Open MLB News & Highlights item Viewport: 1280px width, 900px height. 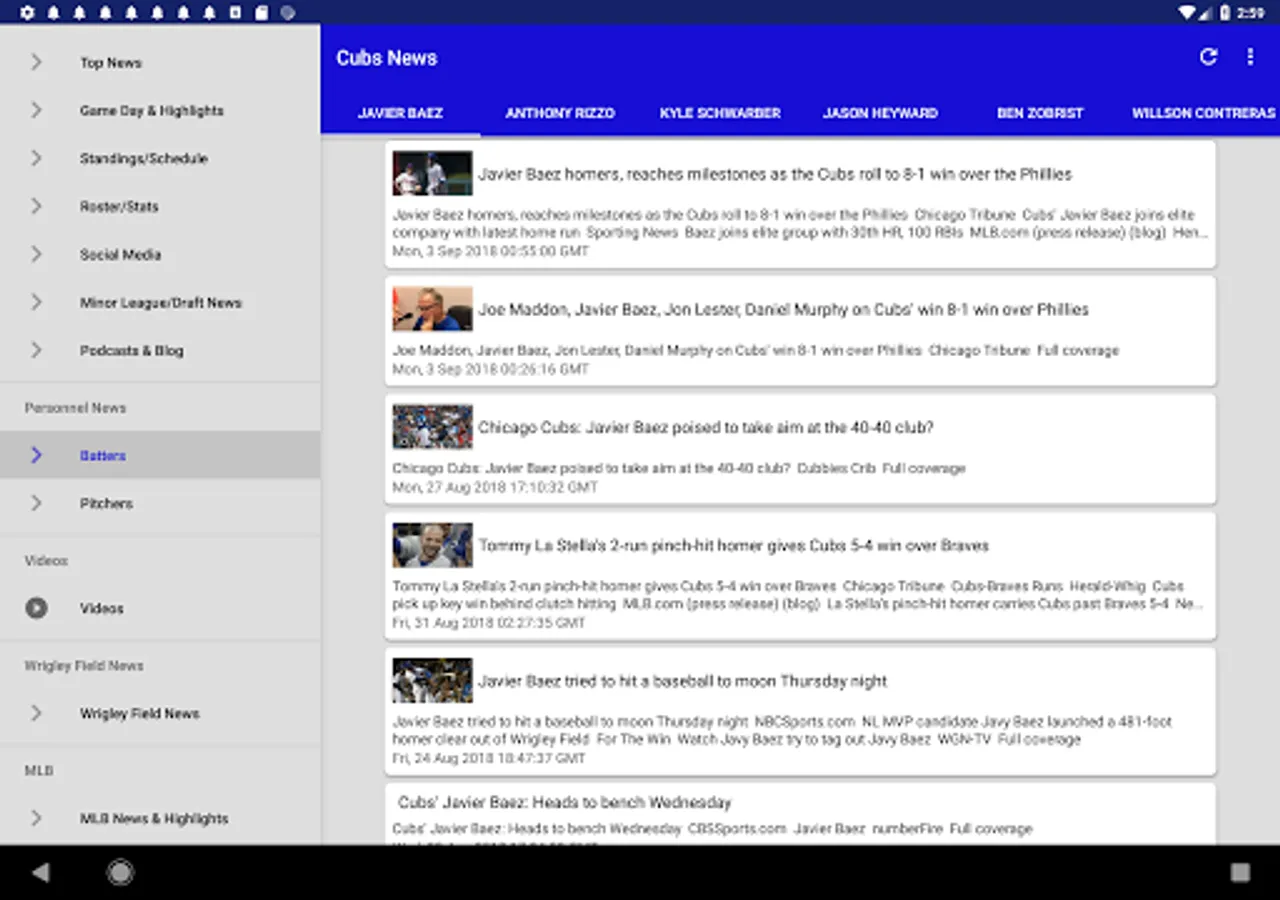160,818
